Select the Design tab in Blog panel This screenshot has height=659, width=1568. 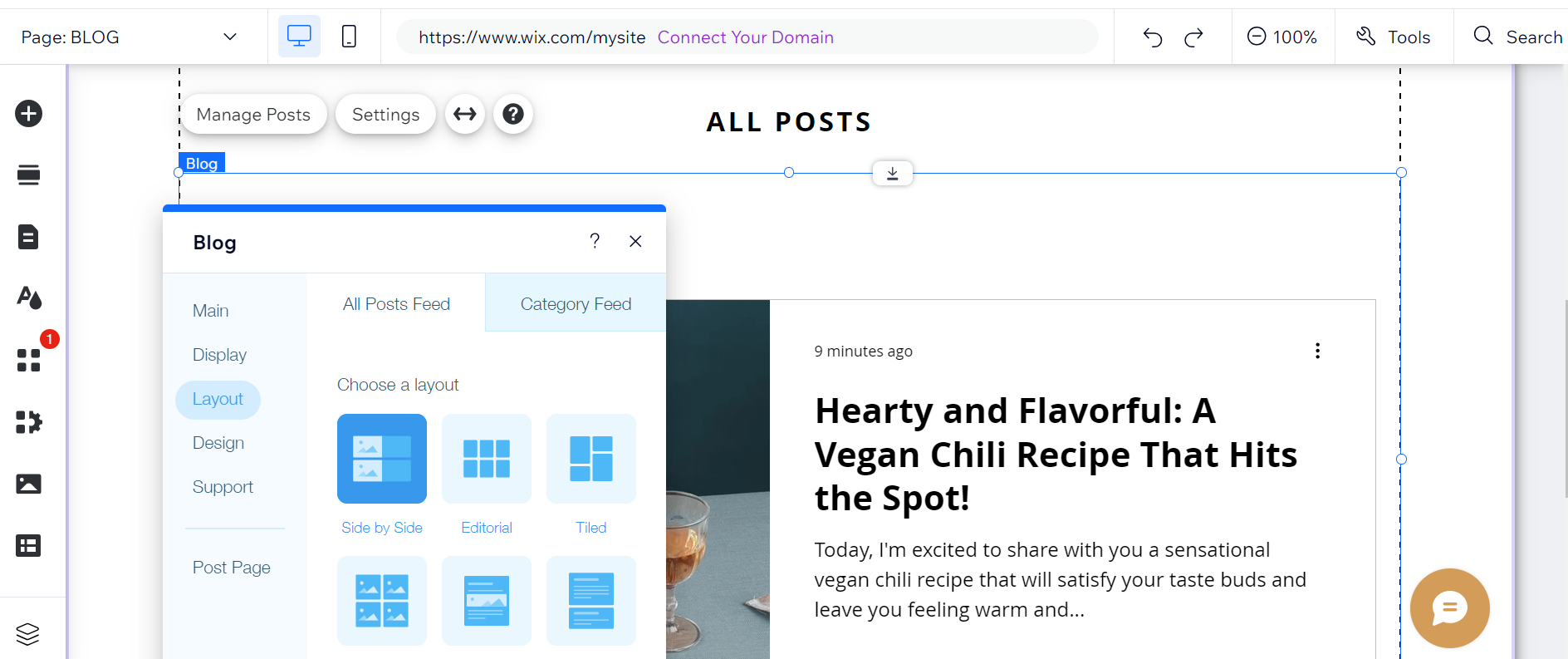tap(218, 443)
